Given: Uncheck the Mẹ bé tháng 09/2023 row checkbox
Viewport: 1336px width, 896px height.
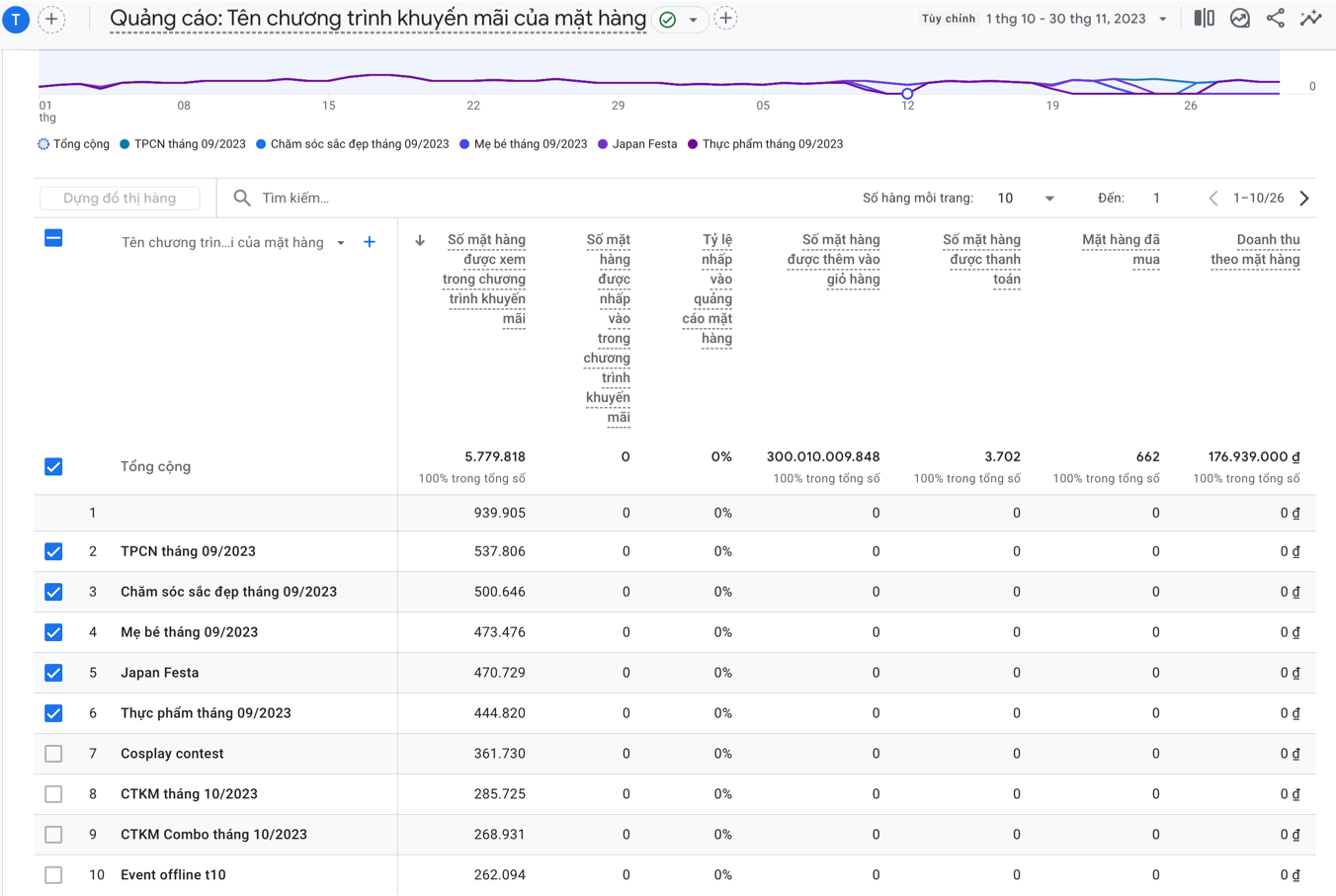Looking at the screenshot, I should coord(53,632).
